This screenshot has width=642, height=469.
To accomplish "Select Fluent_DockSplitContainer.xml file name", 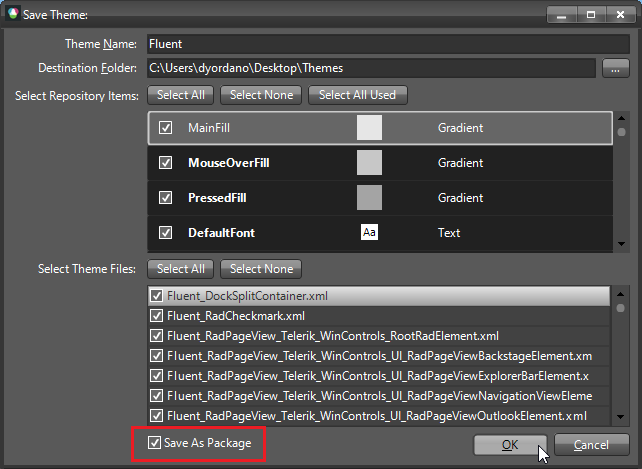I will click(x=247, y=296).
